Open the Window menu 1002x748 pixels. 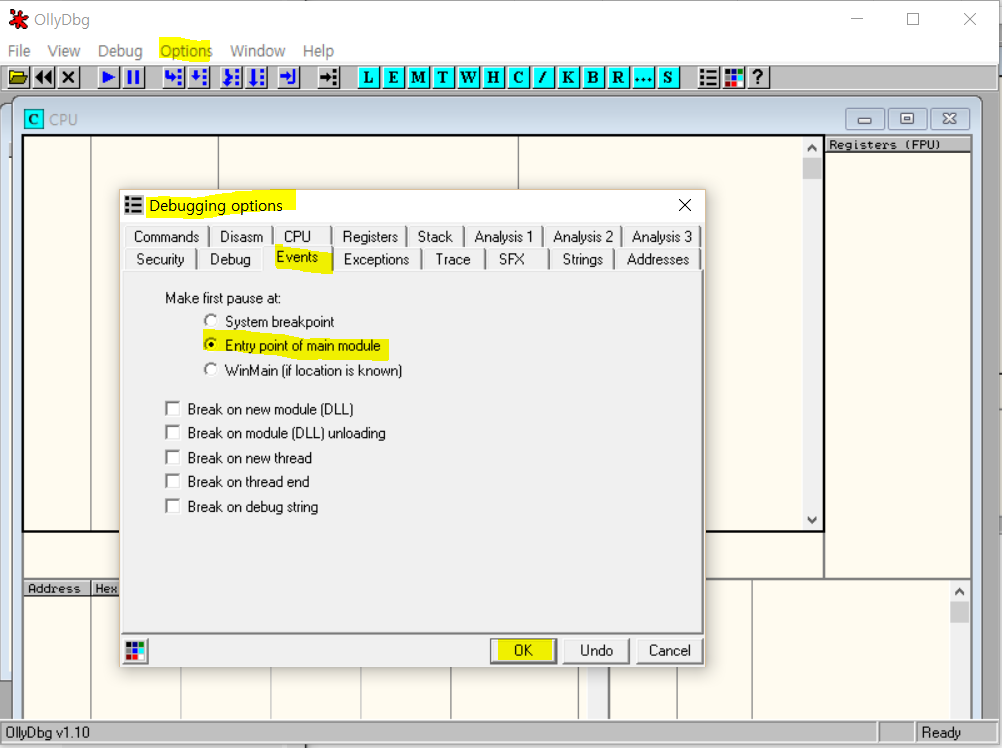coord(258,51)
